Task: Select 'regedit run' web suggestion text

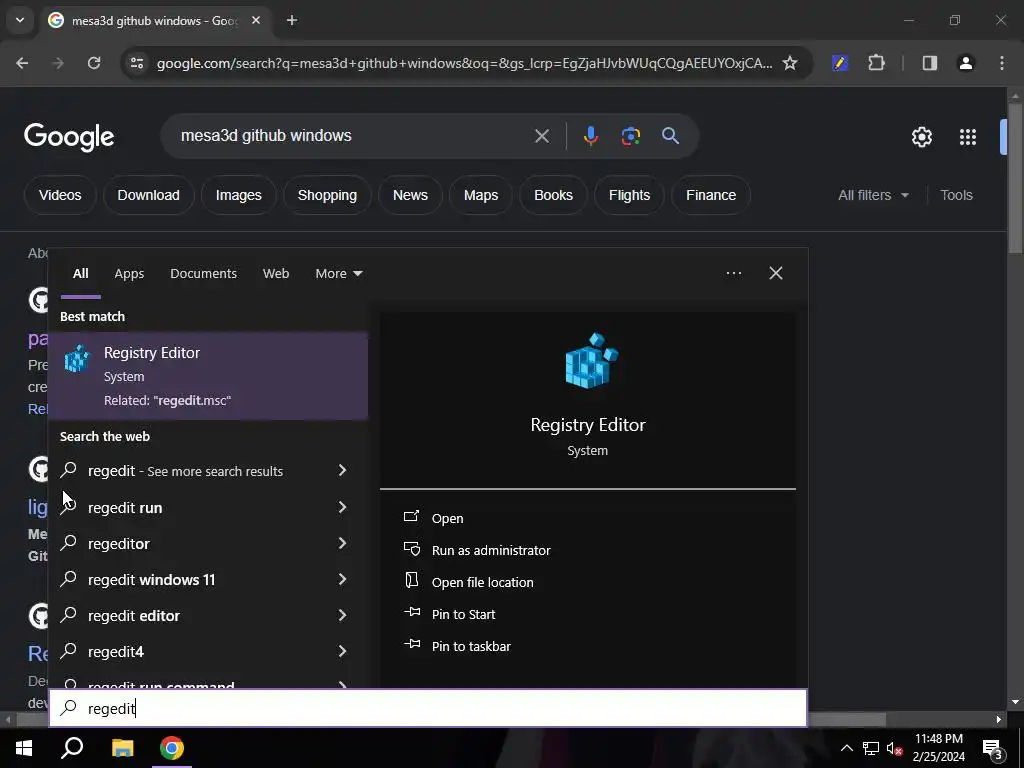Action: click(125, 507)
